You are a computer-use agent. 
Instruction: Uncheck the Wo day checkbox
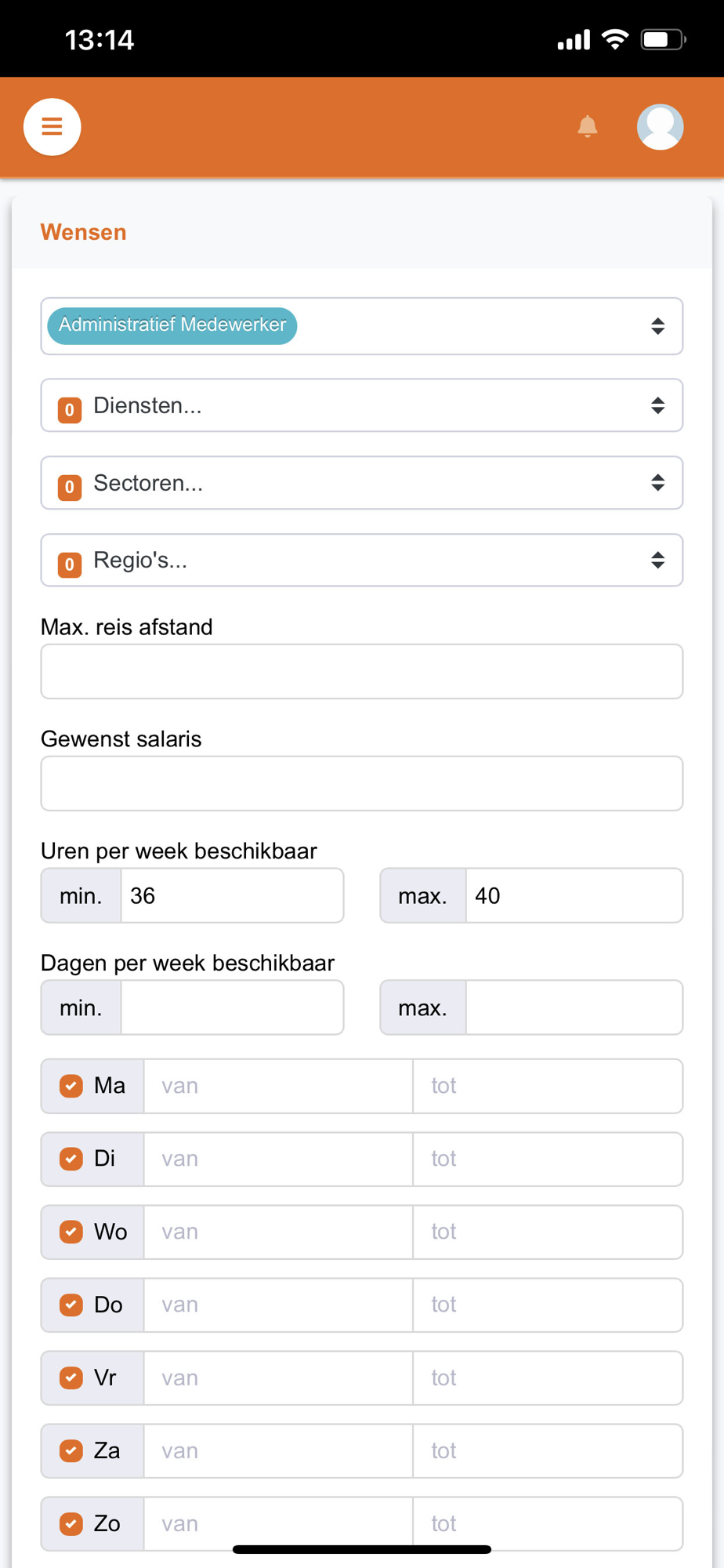(71, 1232)
